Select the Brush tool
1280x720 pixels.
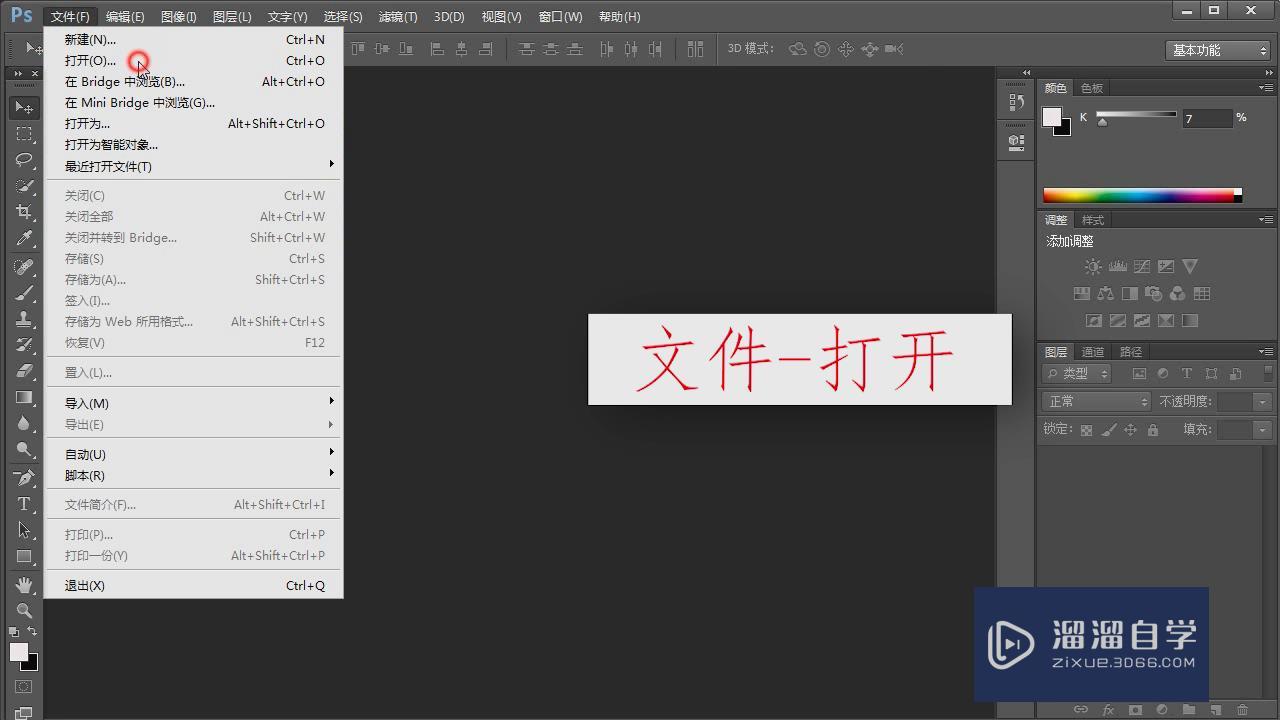[24, 293]
